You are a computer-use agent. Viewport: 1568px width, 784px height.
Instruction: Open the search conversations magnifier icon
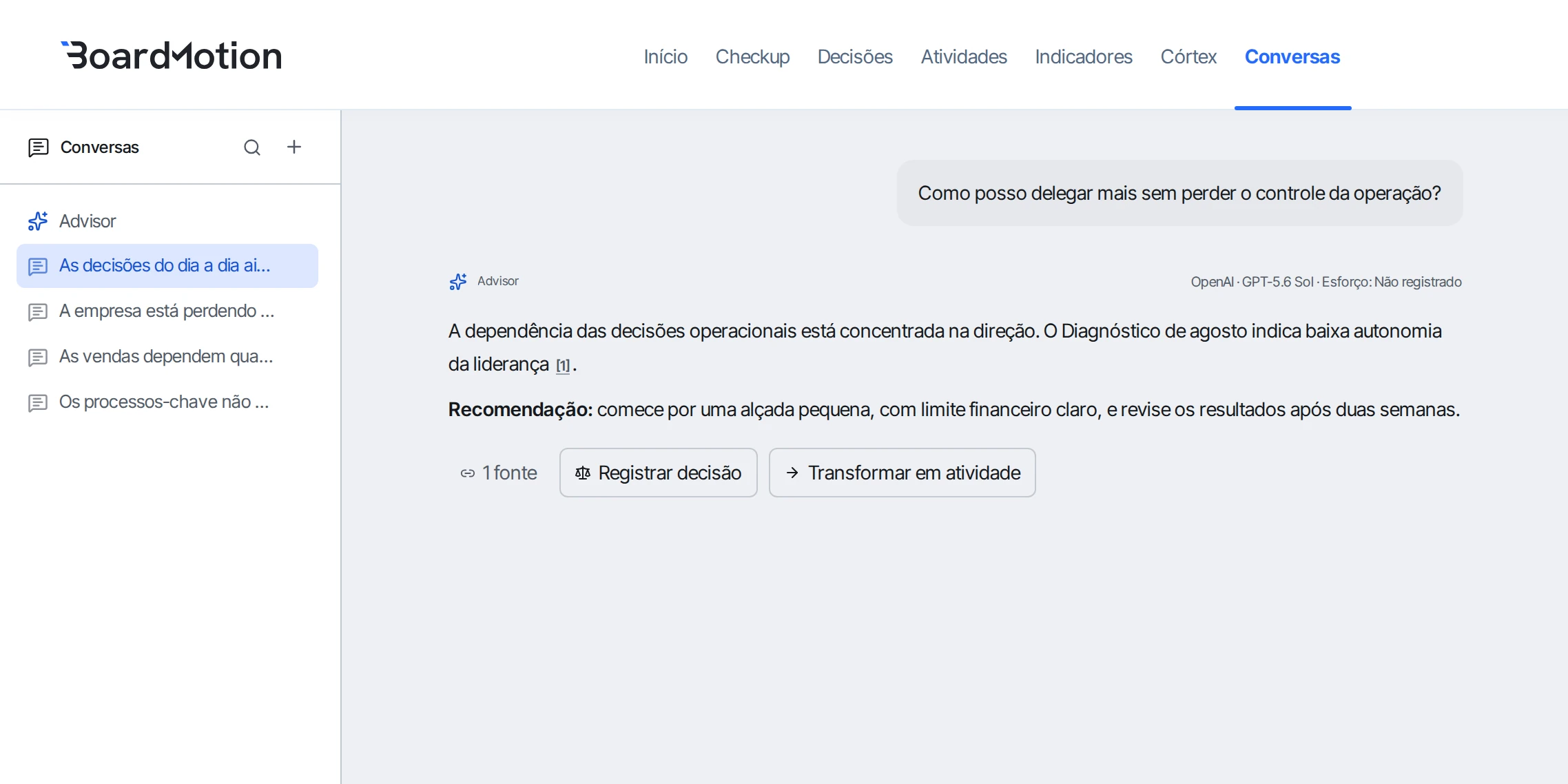coord(252,147)
